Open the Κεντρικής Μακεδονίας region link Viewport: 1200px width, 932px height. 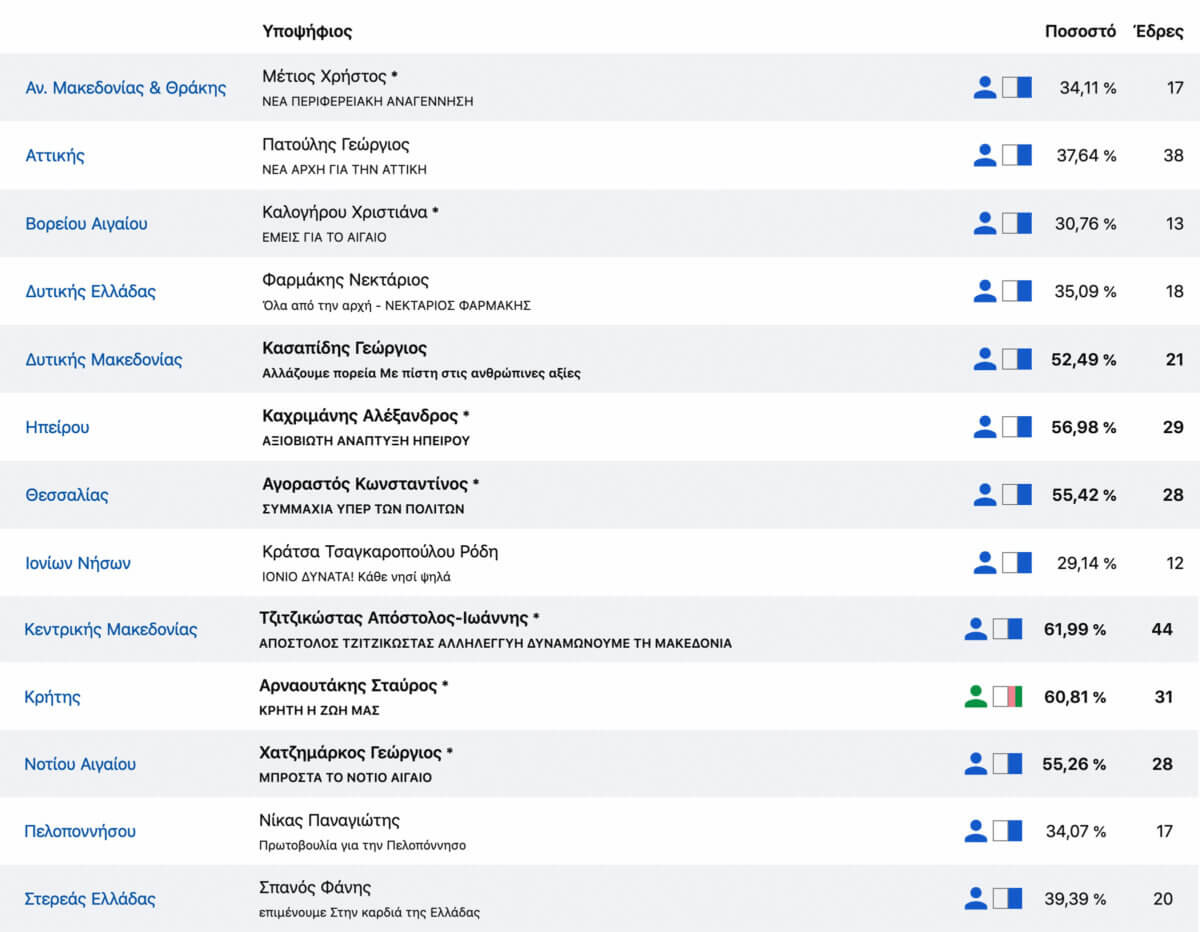click(111, 630)
